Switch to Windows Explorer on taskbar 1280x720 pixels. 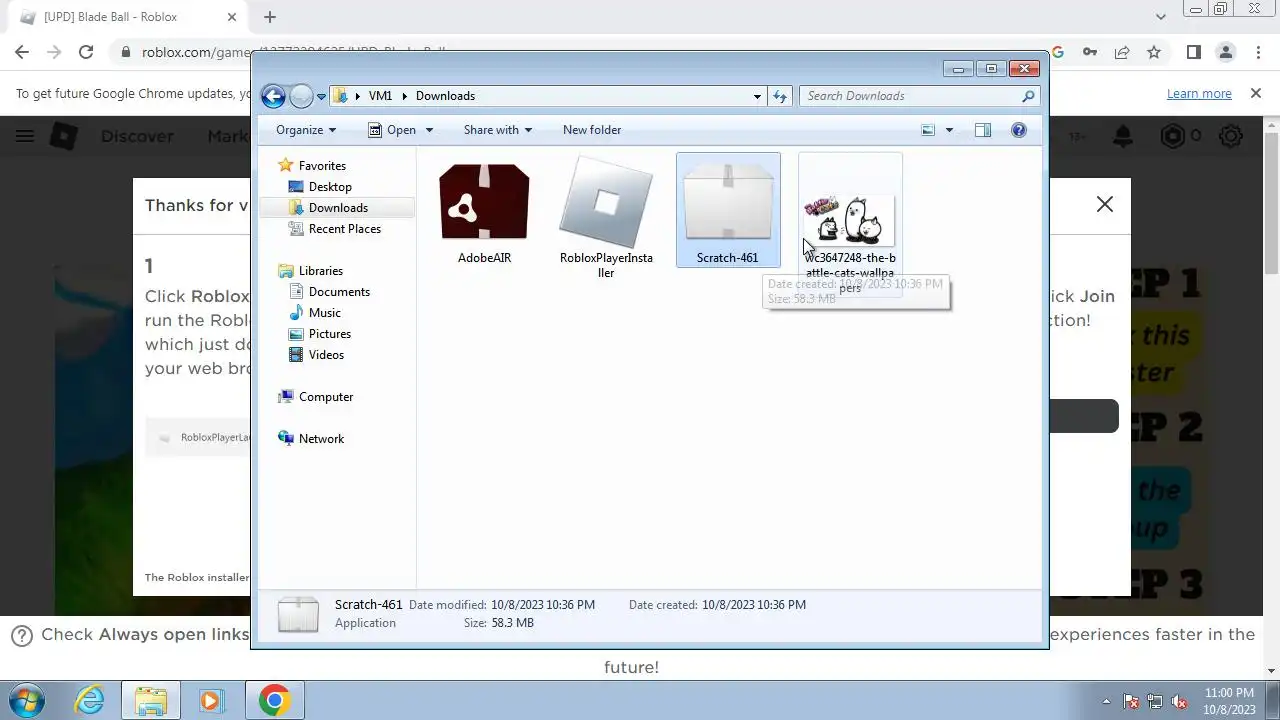[150, 700]
